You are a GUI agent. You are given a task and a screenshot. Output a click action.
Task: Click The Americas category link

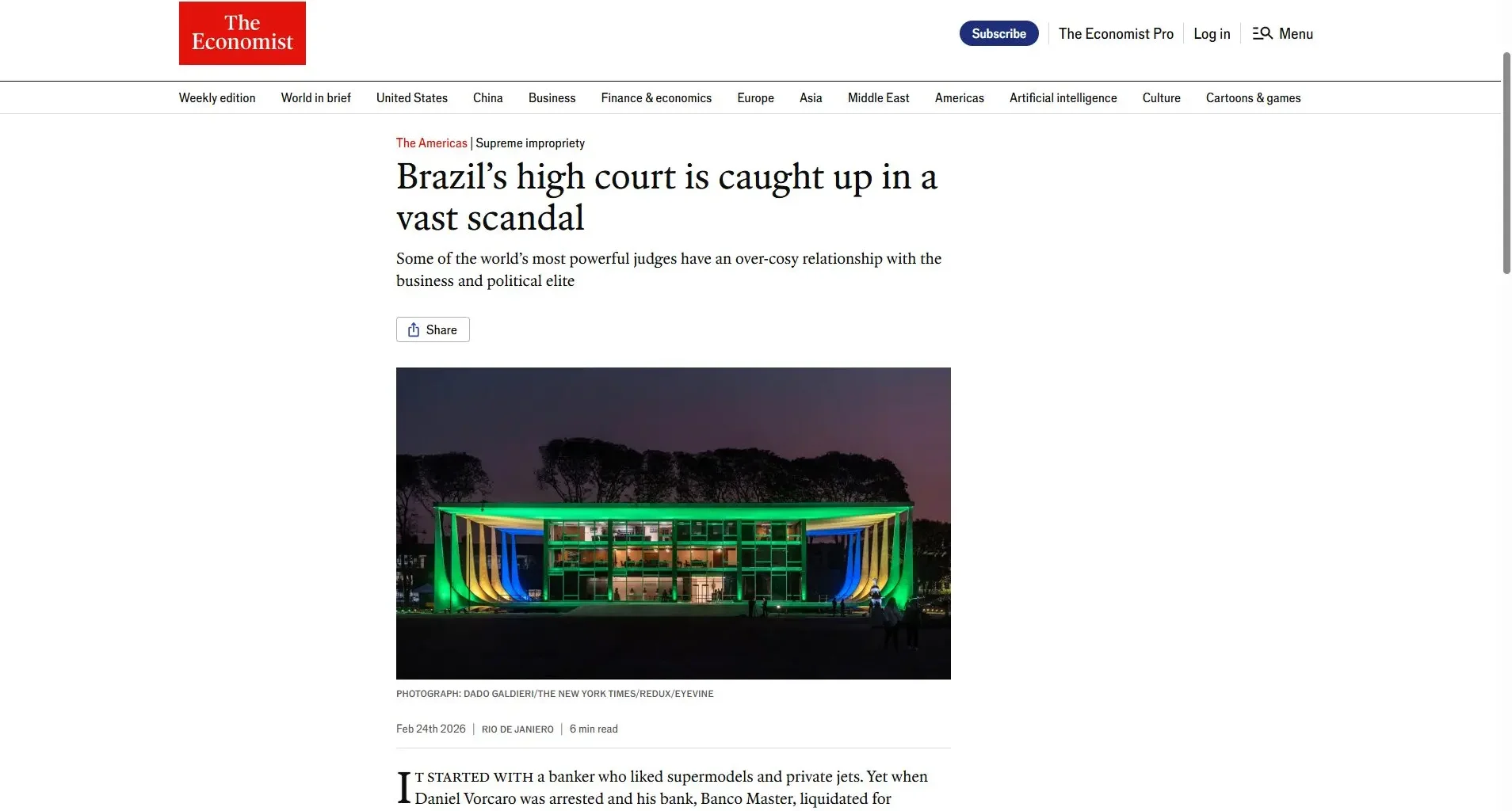click(432, 143)
